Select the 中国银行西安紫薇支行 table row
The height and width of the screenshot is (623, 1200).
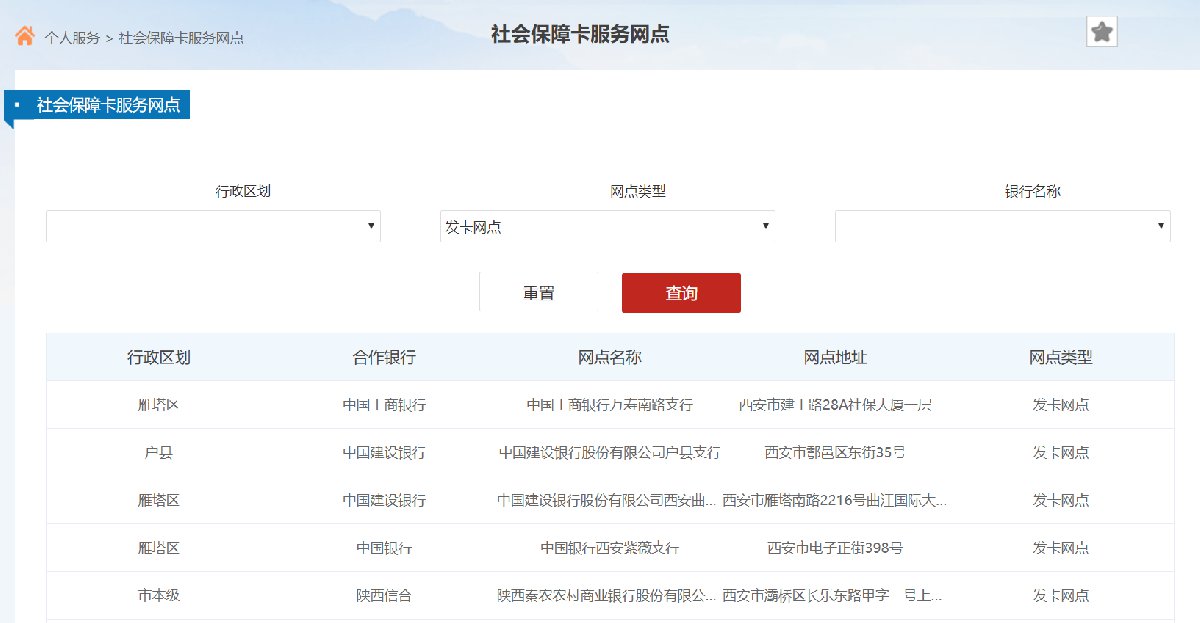pyautogui.click(x=609, y=548)
